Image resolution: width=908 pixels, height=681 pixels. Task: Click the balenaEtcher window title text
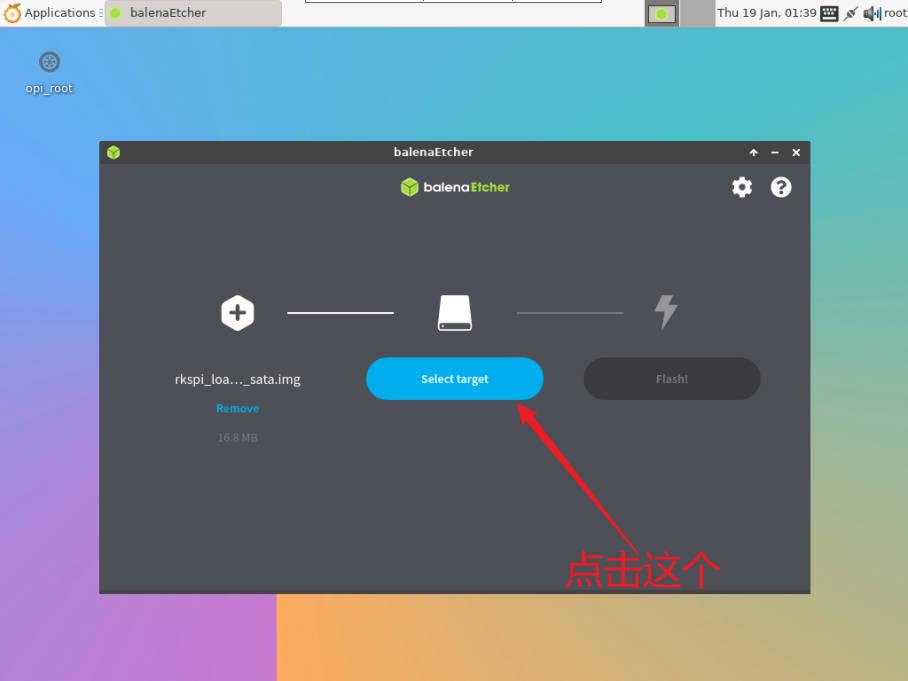click(x=433, y=152)
